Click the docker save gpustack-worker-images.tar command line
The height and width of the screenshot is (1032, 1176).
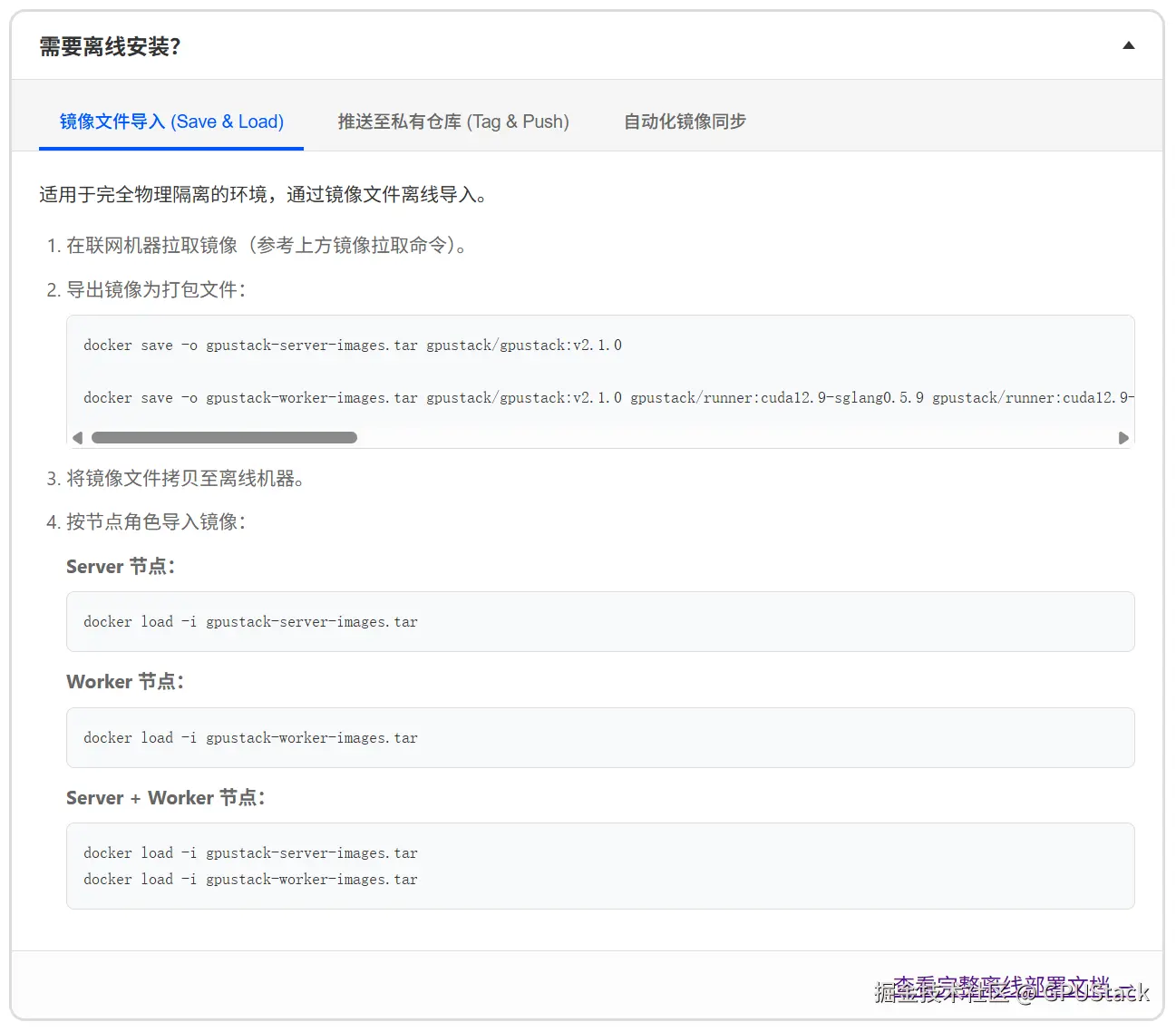coord(608,397)
